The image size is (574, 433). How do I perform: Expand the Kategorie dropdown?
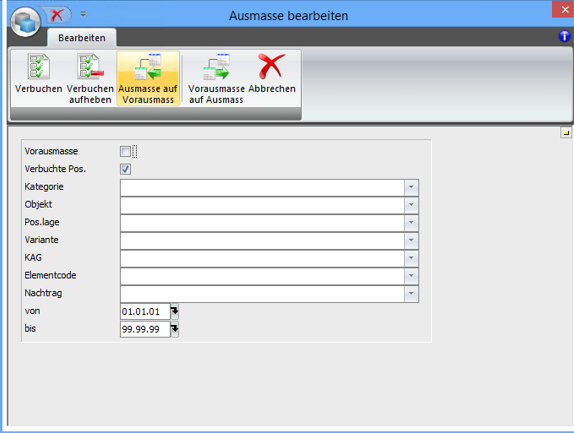click(x=411, y=187)
